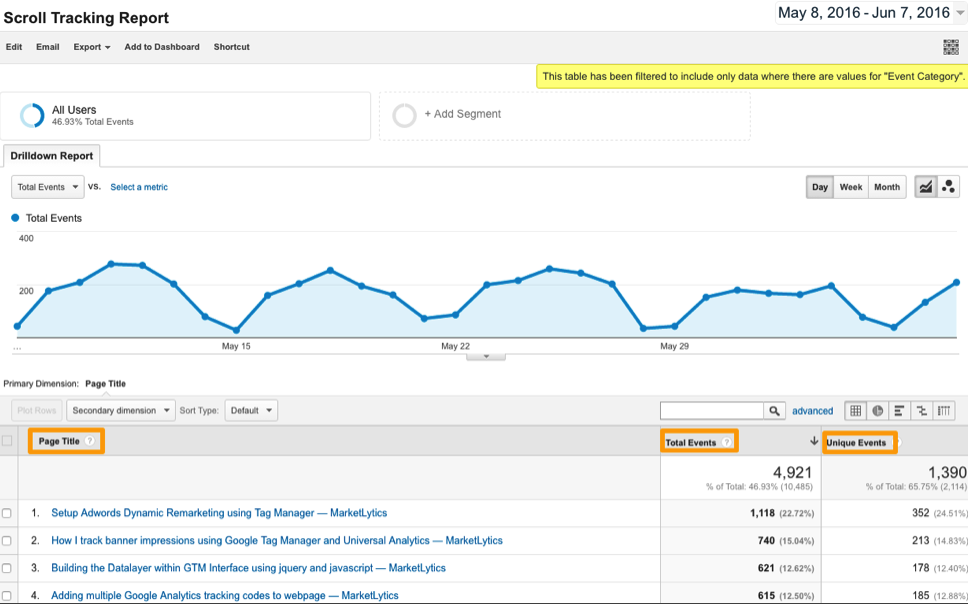The width and height of the screenshot is (968, 604).
Task: Switch to motion chart view
Action: click(949, 187)
